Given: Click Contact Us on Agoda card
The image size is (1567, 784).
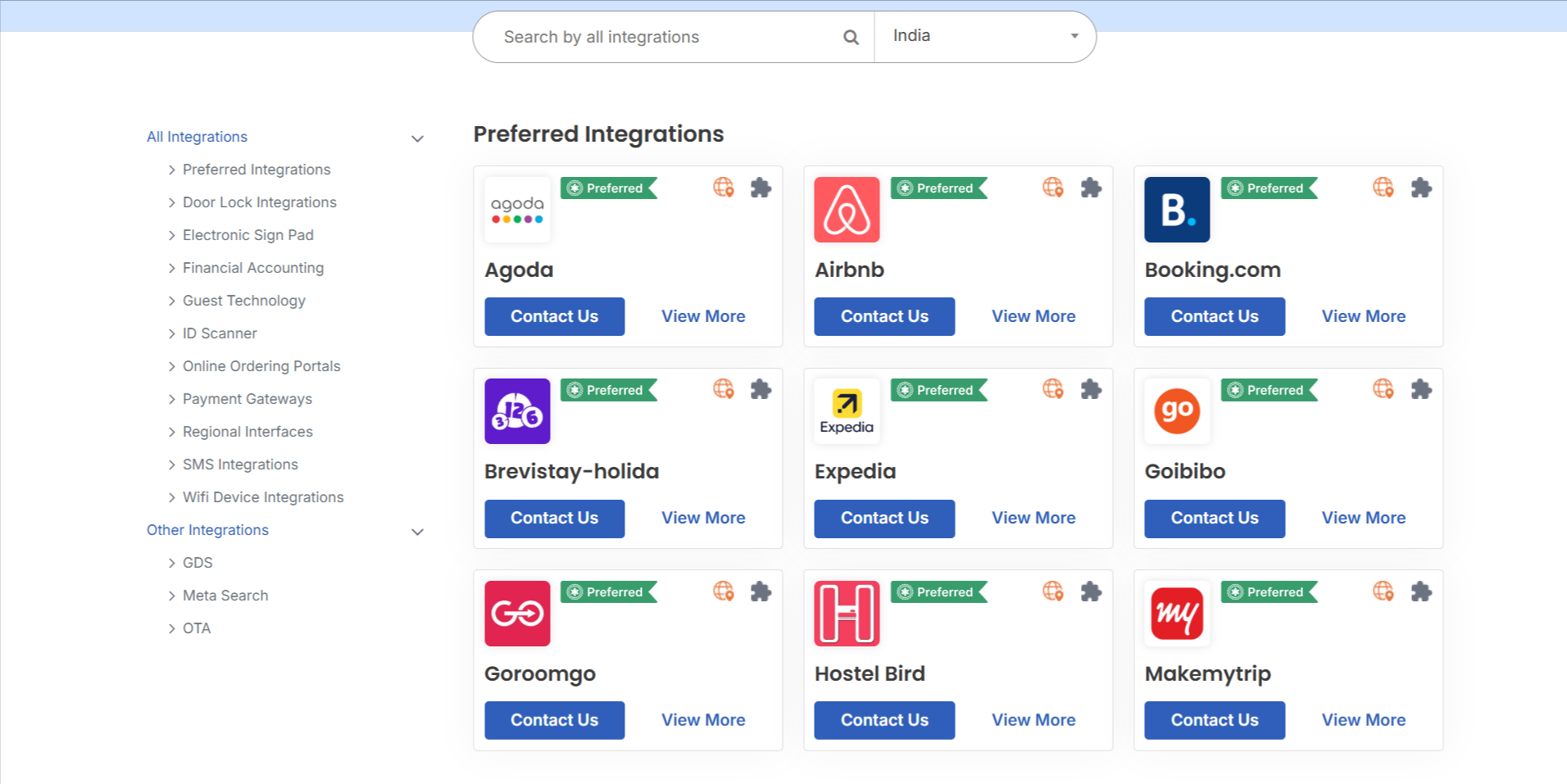Looking at the screenshot, I should point(555,316).
